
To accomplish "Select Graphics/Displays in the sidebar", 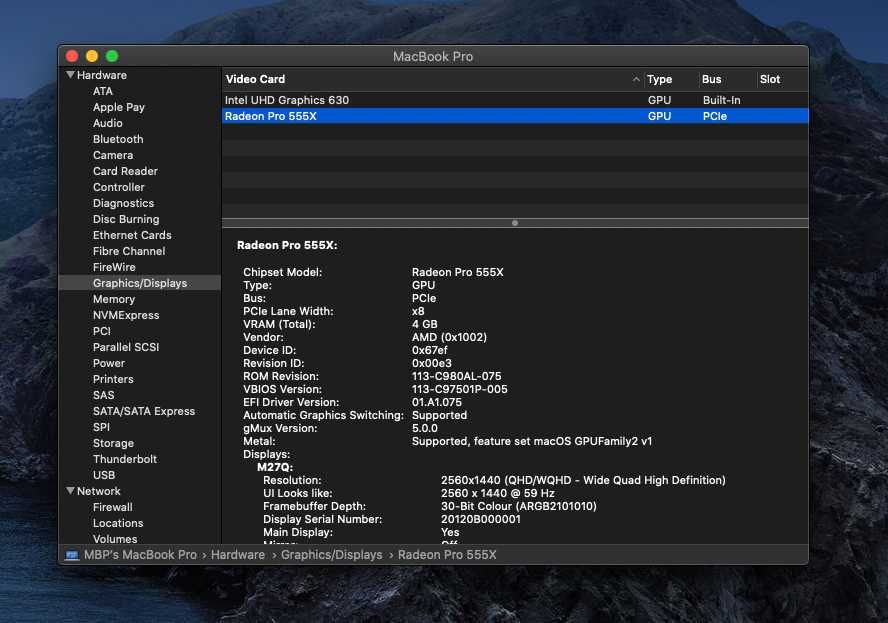I will coord(140,283).
